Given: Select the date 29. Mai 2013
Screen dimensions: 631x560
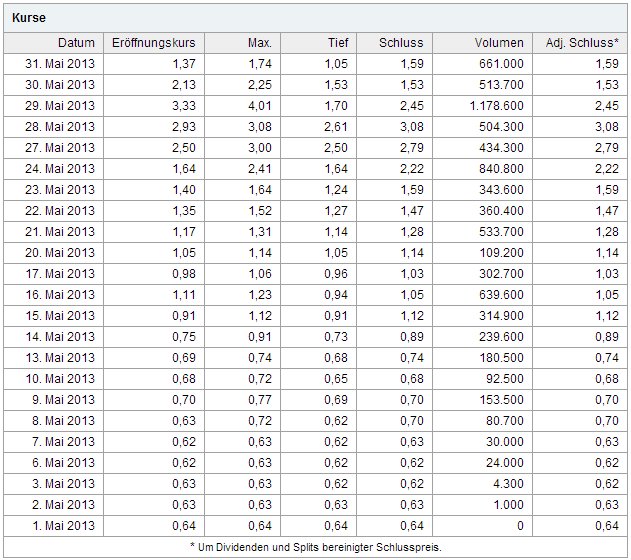Looking at the screenshot, I should (60, 105).
